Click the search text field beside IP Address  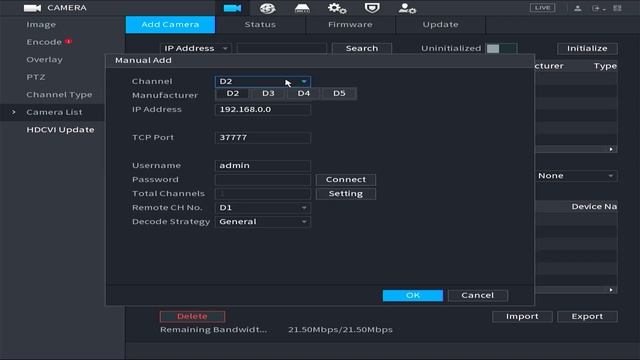(282, 49)
